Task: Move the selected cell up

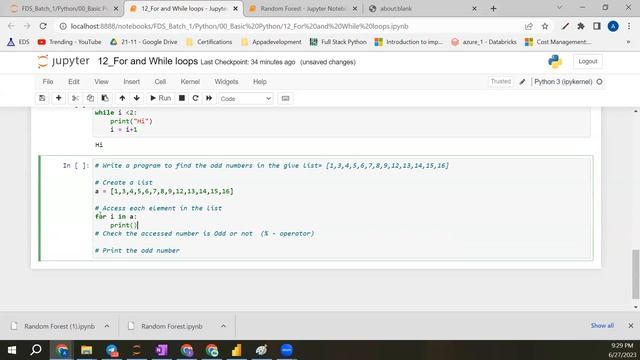Action: pyautogui.click(x=122, y=98)
